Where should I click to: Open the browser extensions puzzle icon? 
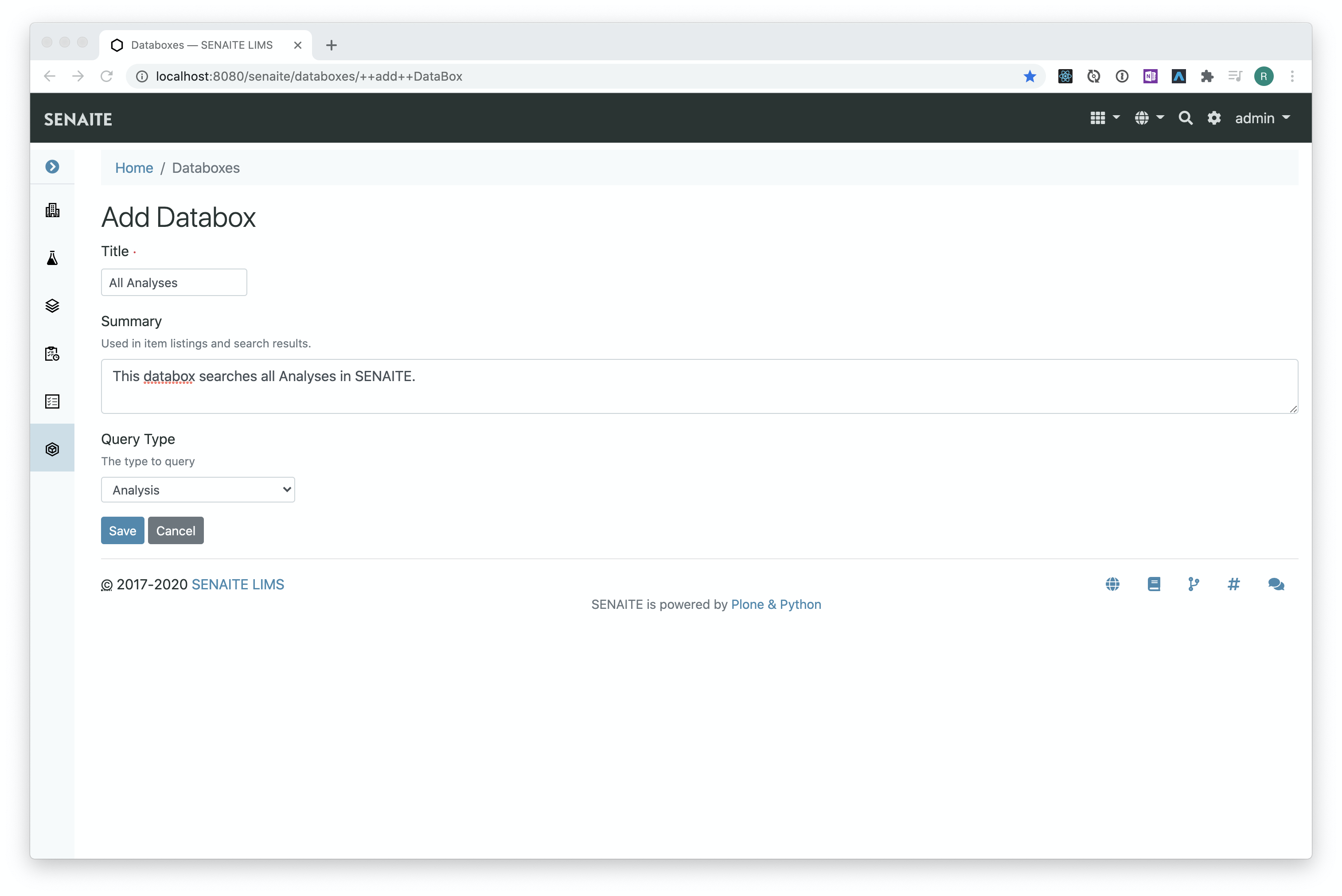coord(1206,76)
